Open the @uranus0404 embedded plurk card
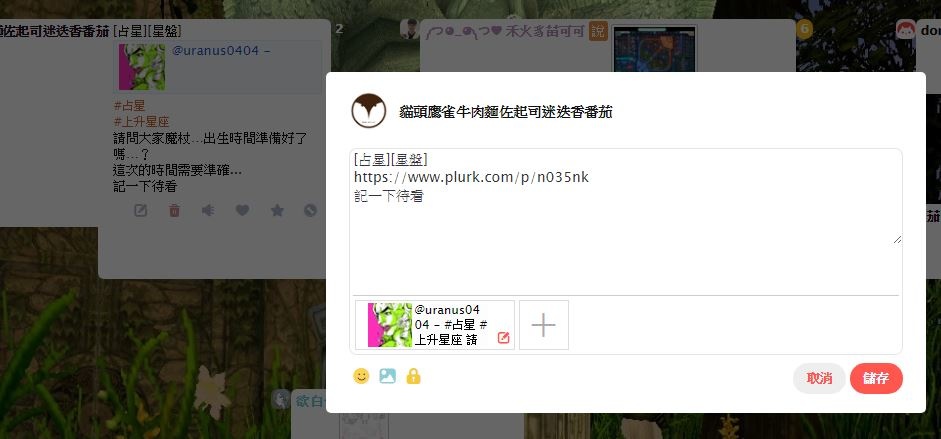The width and height of the screenshot is (941, 439). (x=218, y=67)
